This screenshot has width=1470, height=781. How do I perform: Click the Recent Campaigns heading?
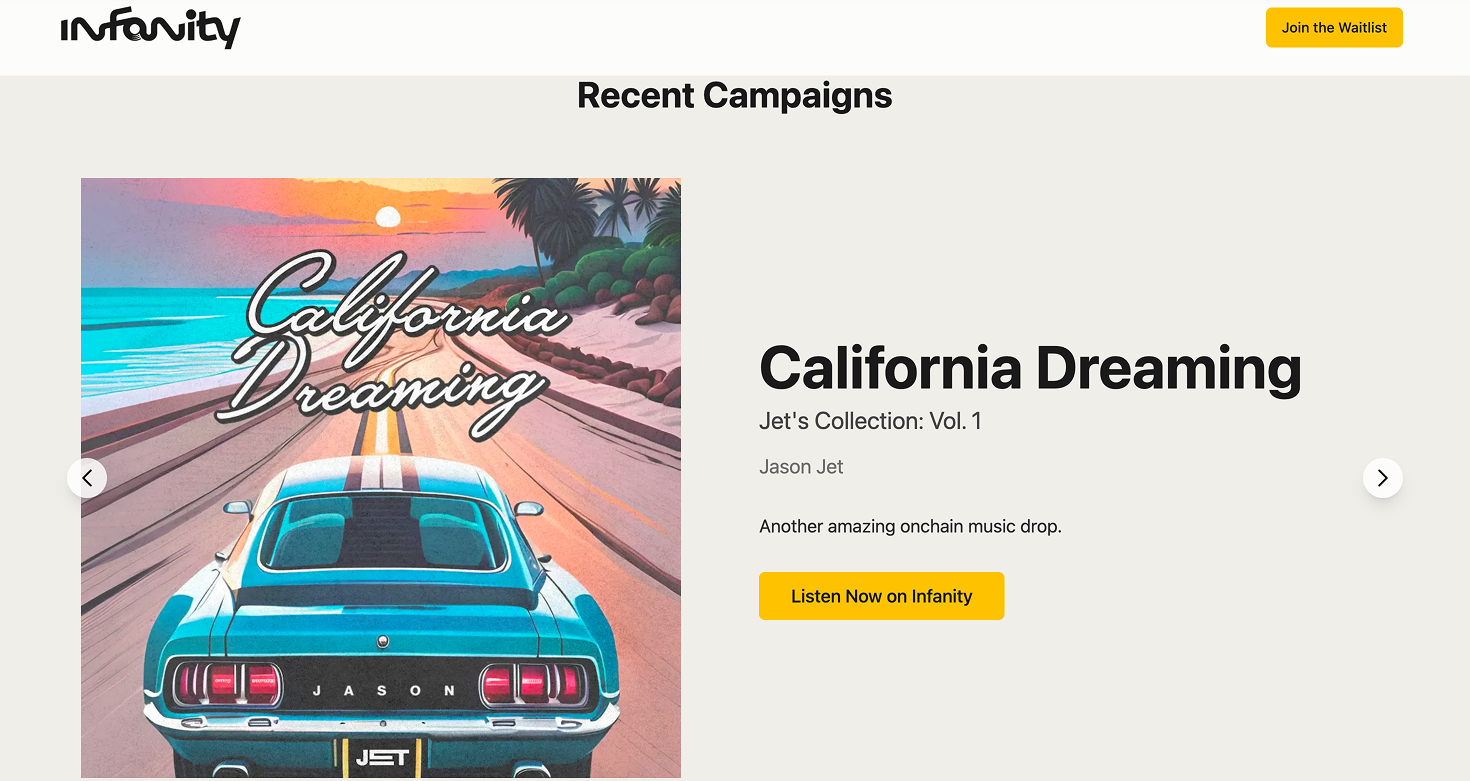(734, 95)
